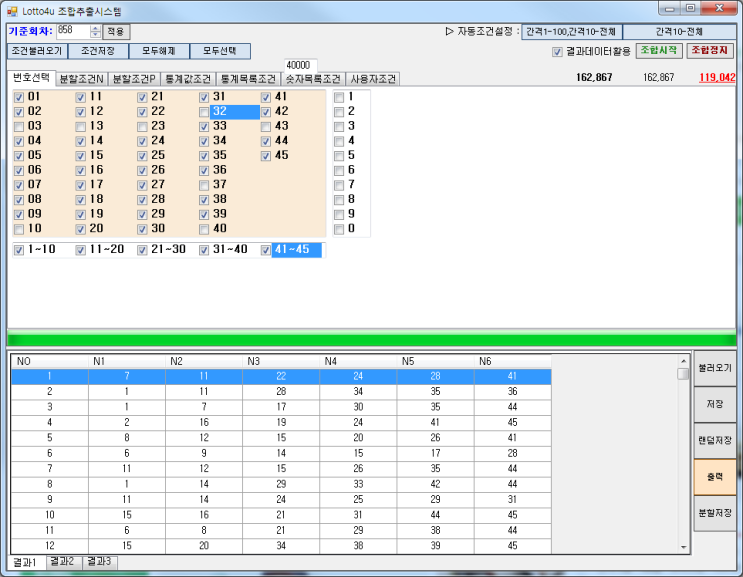Check the number 23 checkbox
The height and width of the screenshot is (577, 743).
142,127
